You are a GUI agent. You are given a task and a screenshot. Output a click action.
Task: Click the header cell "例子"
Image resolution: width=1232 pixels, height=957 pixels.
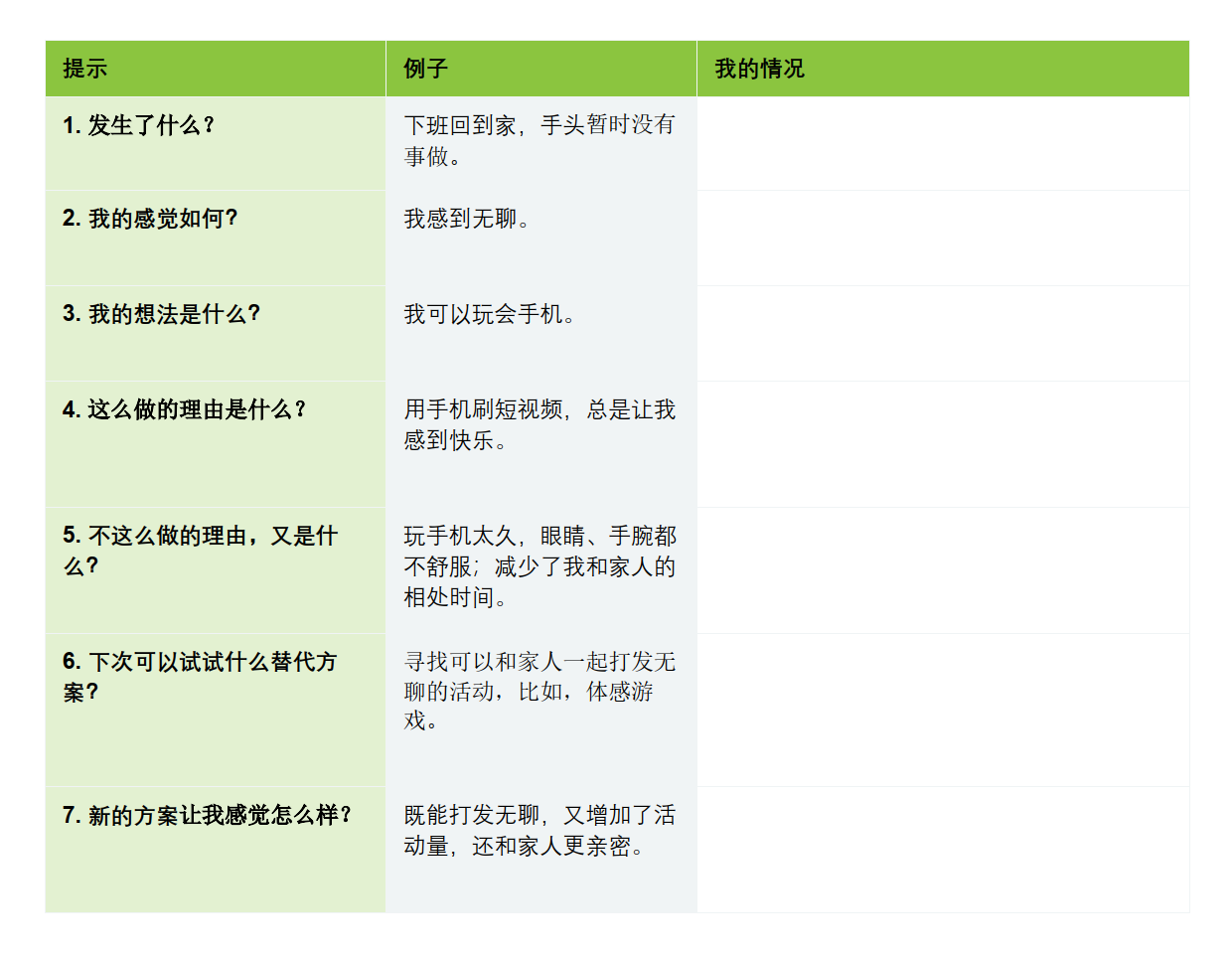click(x=541, y=69)
